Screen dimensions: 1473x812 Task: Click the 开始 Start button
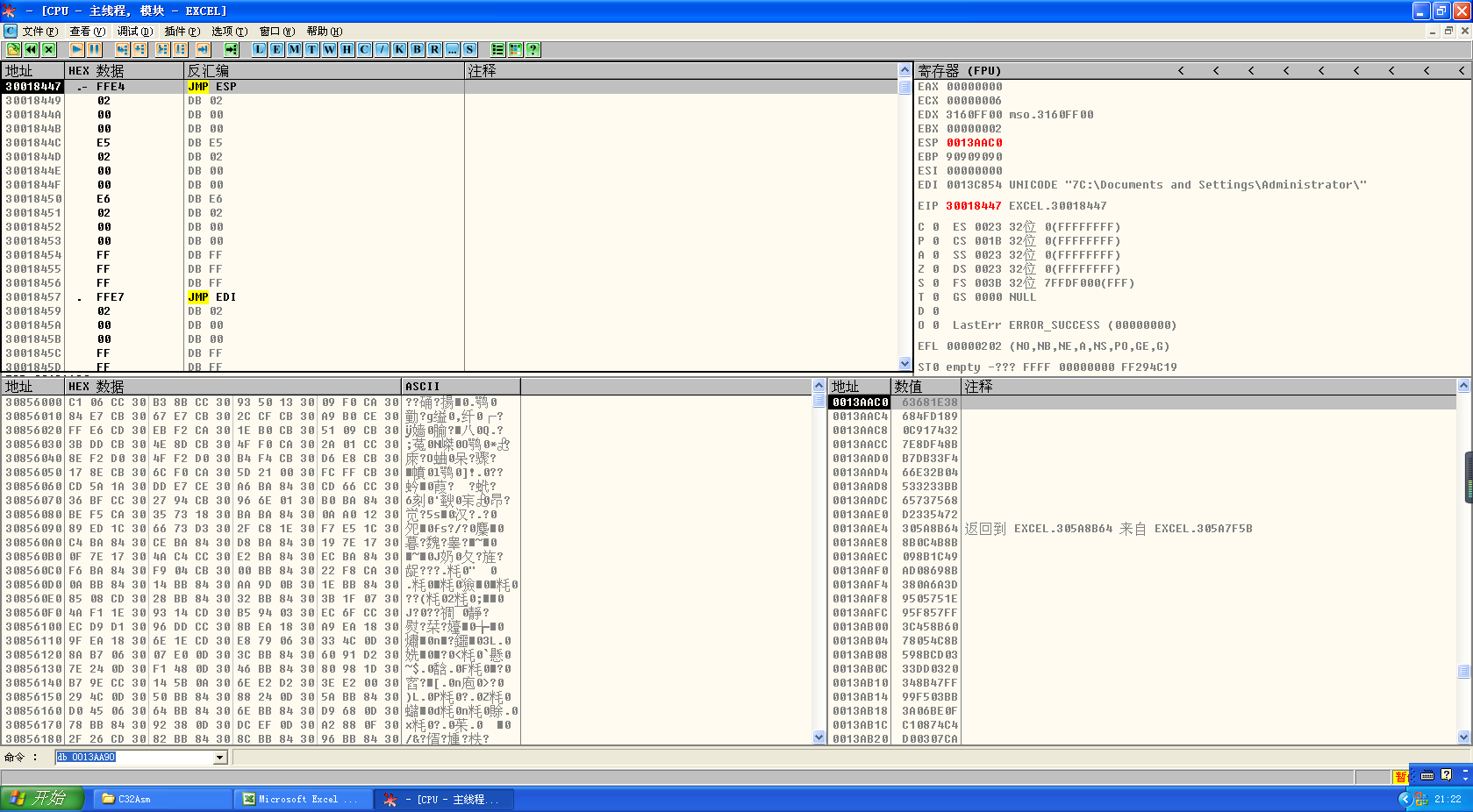42,799
